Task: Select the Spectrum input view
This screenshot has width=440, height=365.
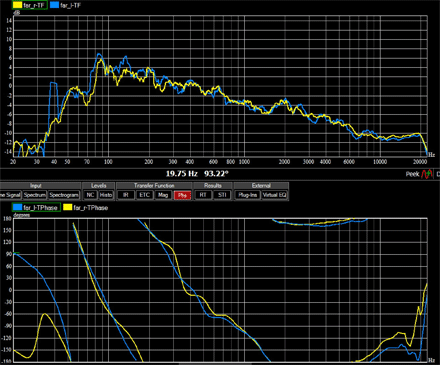Action: click(35, 195)
